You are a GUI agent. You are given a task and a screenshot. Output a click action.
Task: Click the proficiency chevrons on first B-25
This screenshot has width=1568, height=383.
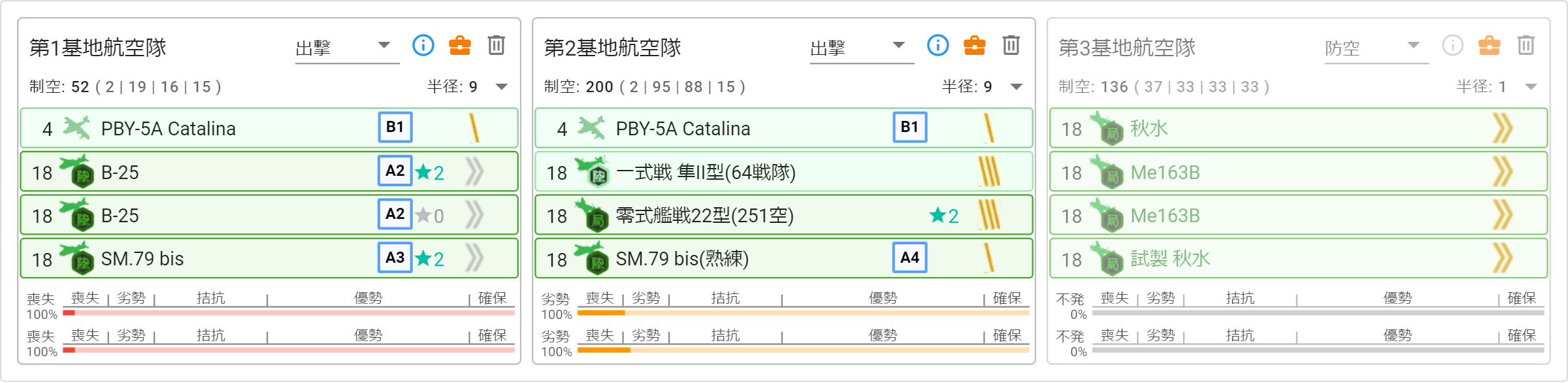point(475,172)
